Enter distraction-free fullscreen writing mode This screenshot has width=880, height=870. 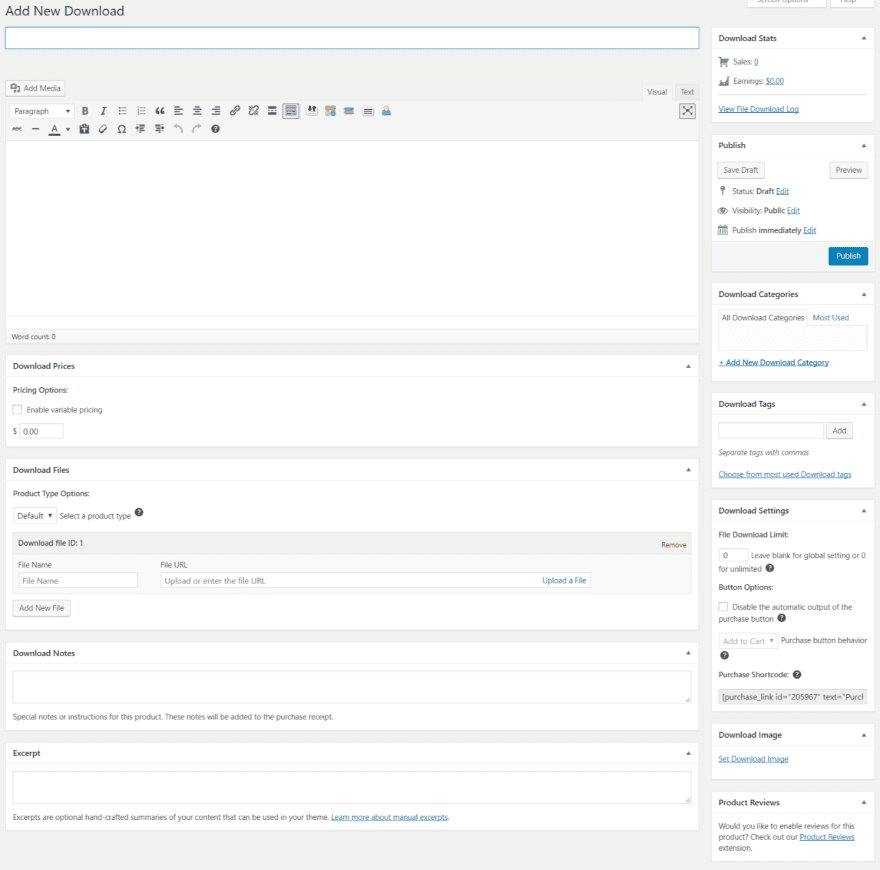(x=687, y=111)
